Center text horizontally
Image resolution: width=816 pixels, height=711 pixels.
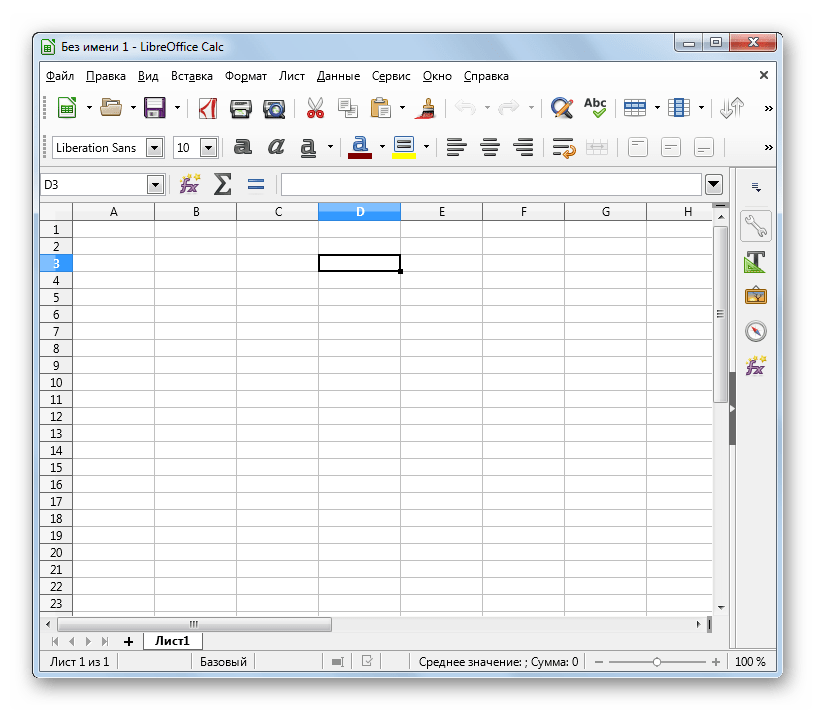[490, 147]
